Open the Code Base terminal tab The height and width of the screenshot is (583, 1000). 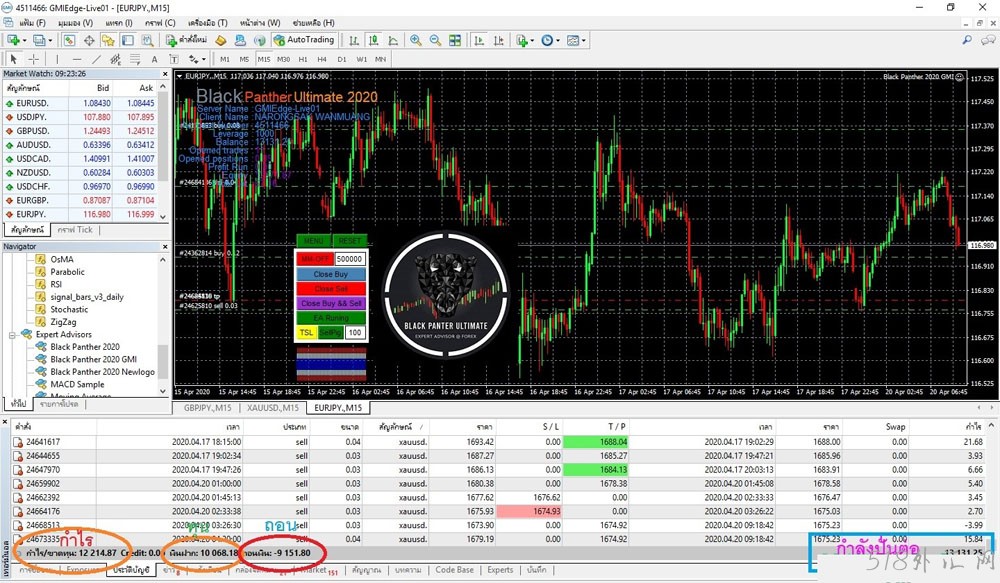click(x=454, y=570)
